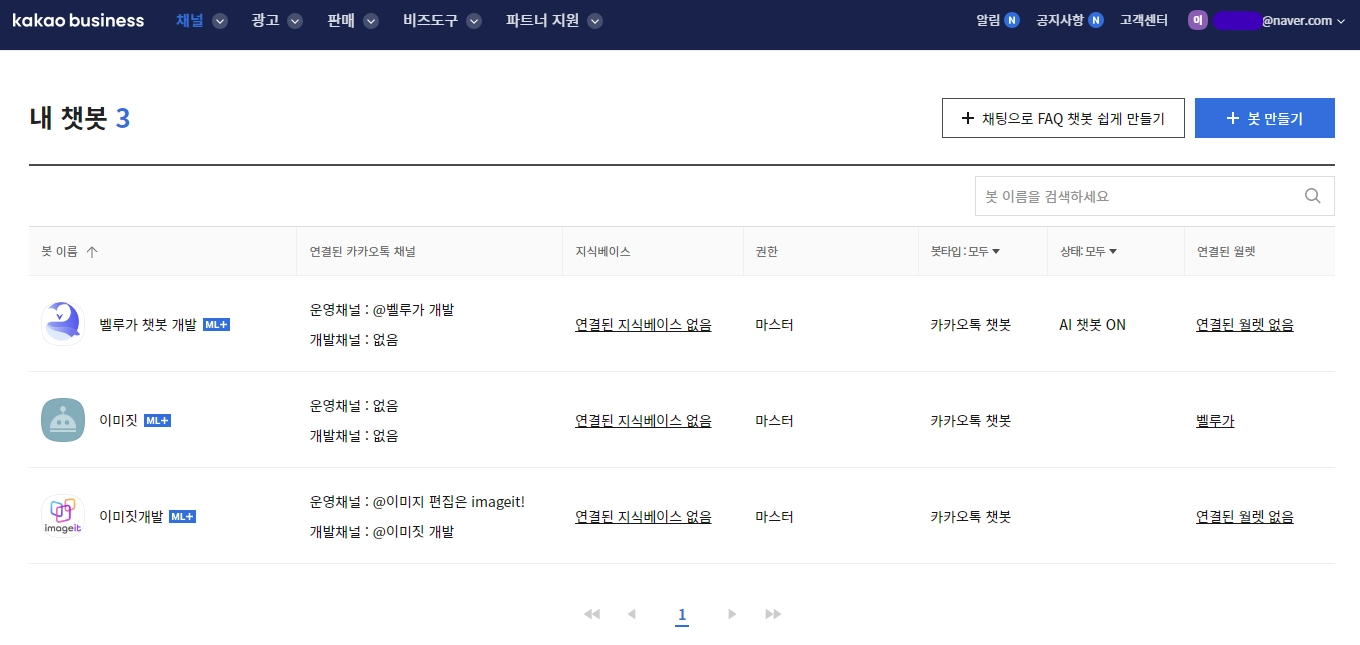The width and height of the screenshot is (1360, 645).
Task: Open the 비즈도구 menu
Action: coord(431,20)
